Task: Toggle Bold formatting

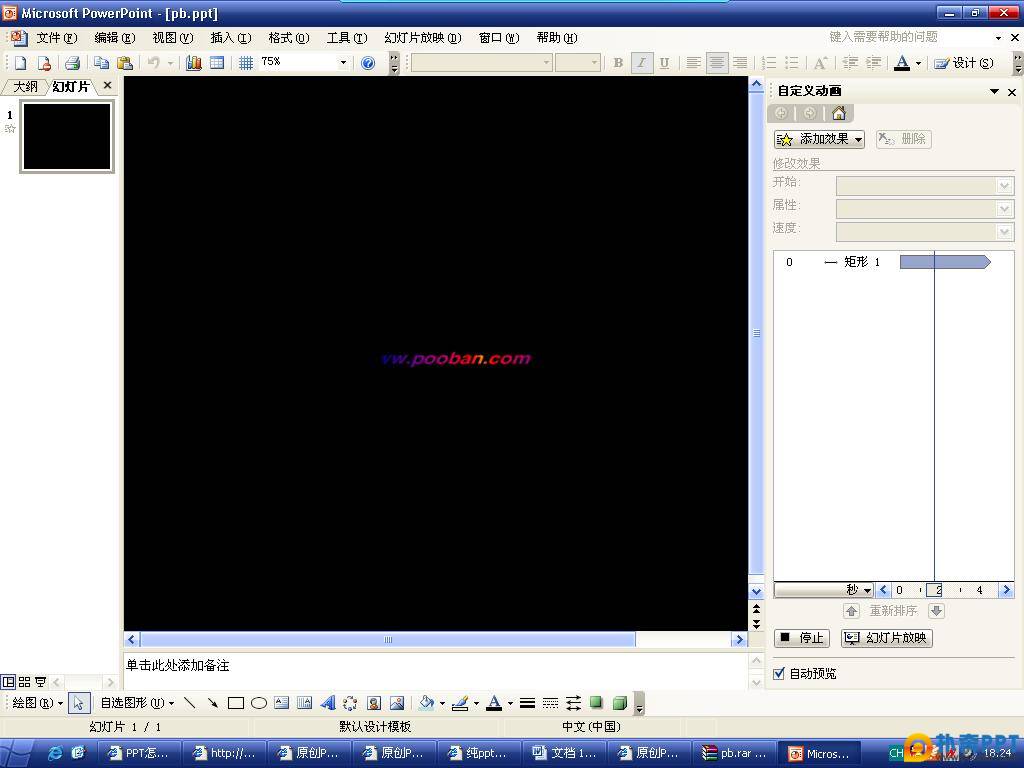Action: pyautogui.click(x=618, y=63)
